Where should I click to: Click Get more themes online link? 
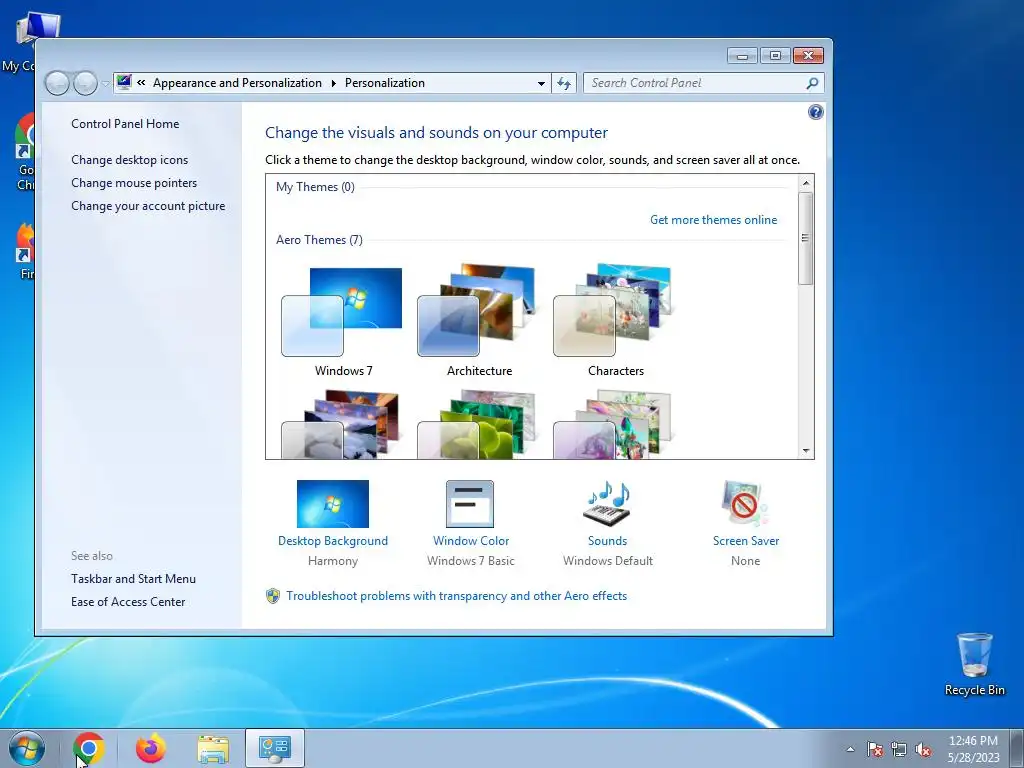[x=713, y=220]
